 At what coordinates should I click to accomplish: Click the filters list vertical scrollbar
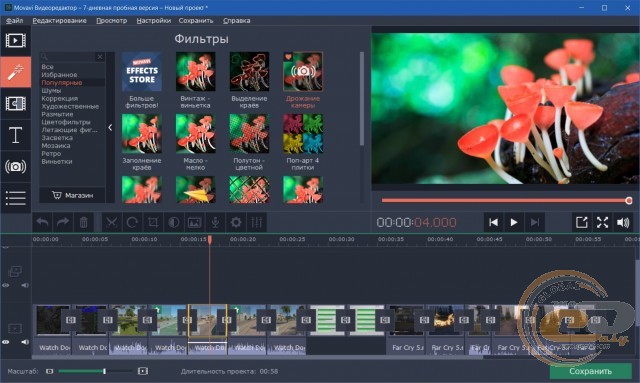click(362, 98)
